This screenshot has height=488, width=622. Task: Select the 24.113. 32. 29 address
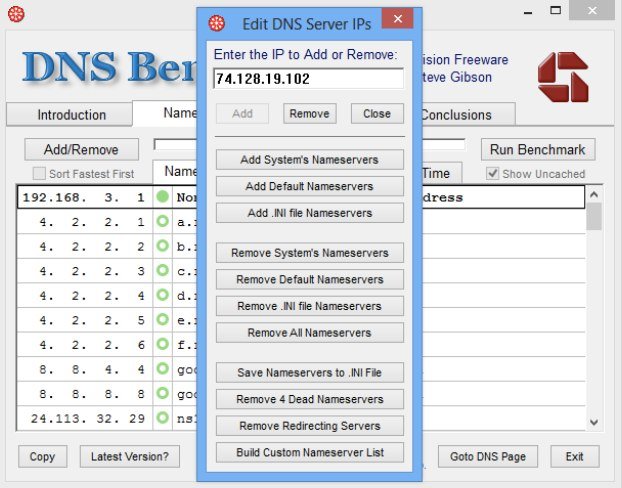pyautogui.click(x=88, y=418)
